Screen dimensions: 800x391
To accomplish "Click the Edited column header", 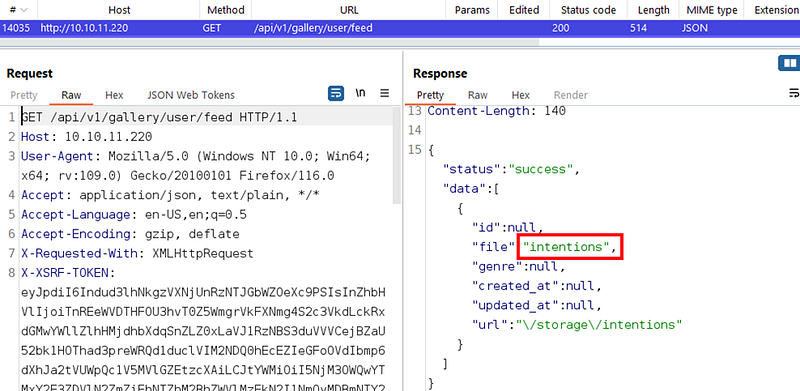I will pyautogui.click(x=524, y=10).
